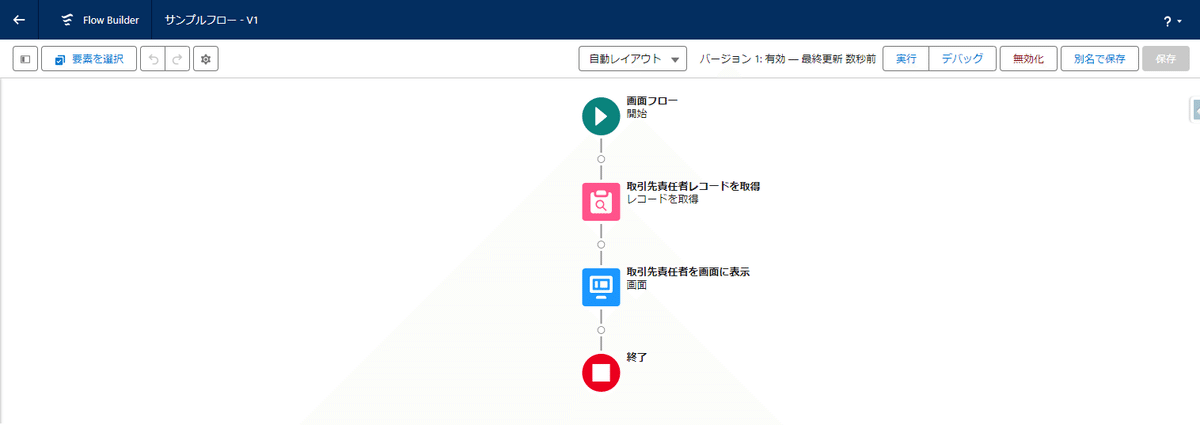This screenshot has width=1200, height=425.
Task: Undo the last change
Action: [153, 59]
